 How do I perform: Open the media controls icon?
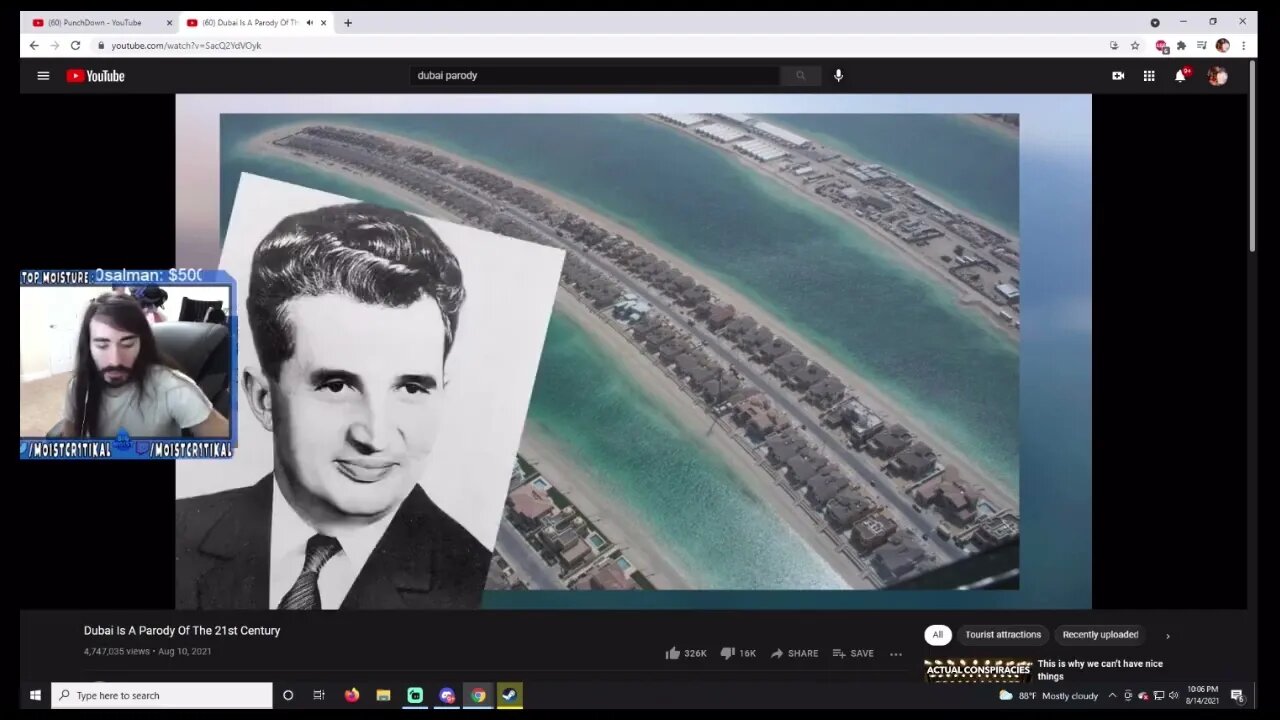pos(1202,45)
